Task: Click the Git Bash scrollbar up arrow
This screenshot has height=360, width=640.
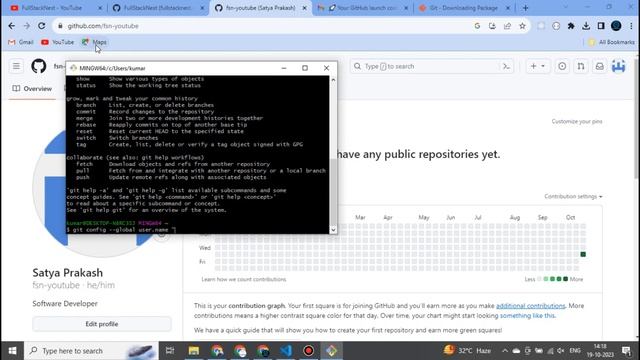Action: point(333,80)
